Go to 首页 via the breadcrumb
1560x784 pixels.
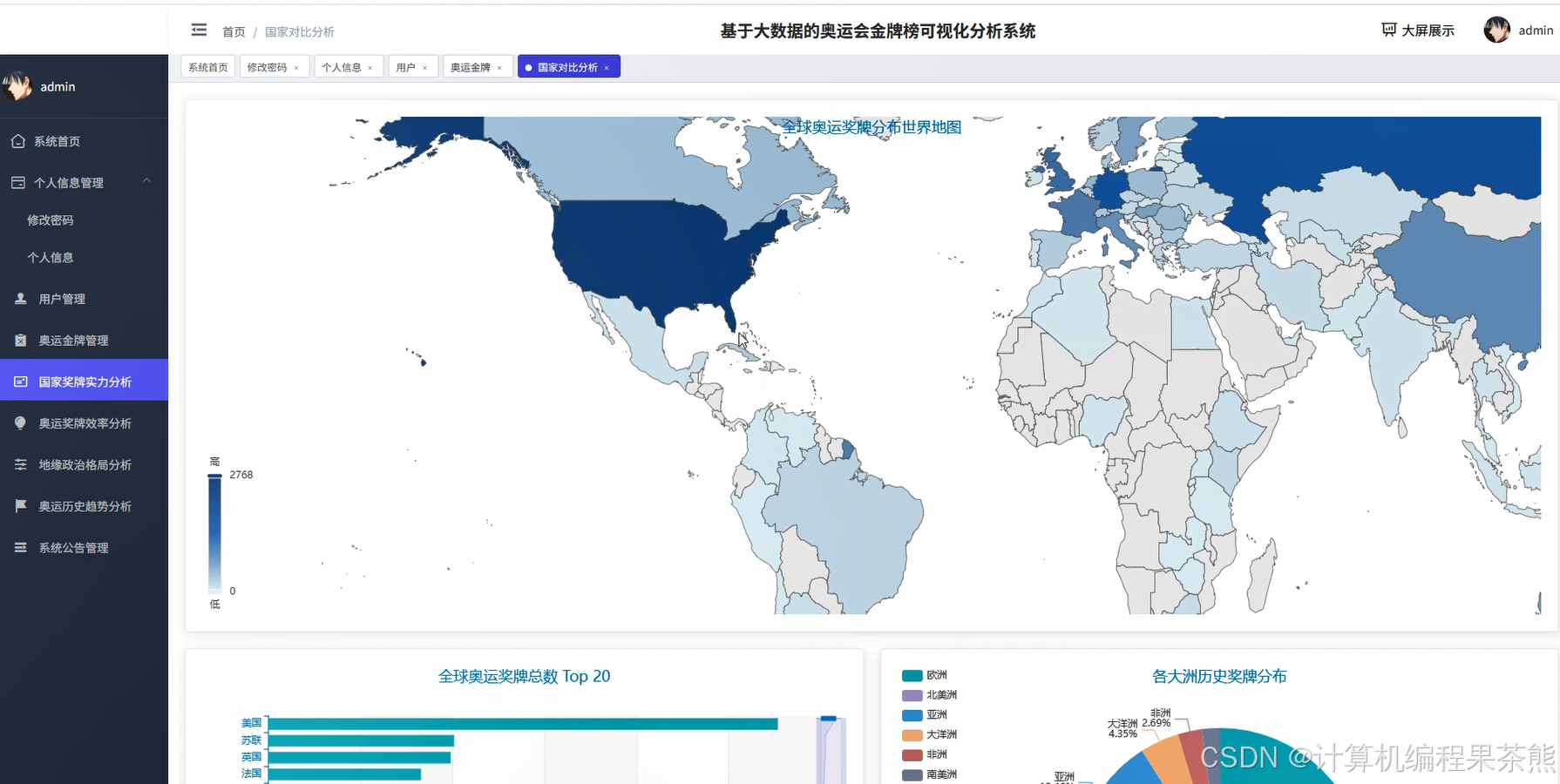[234, 31]
